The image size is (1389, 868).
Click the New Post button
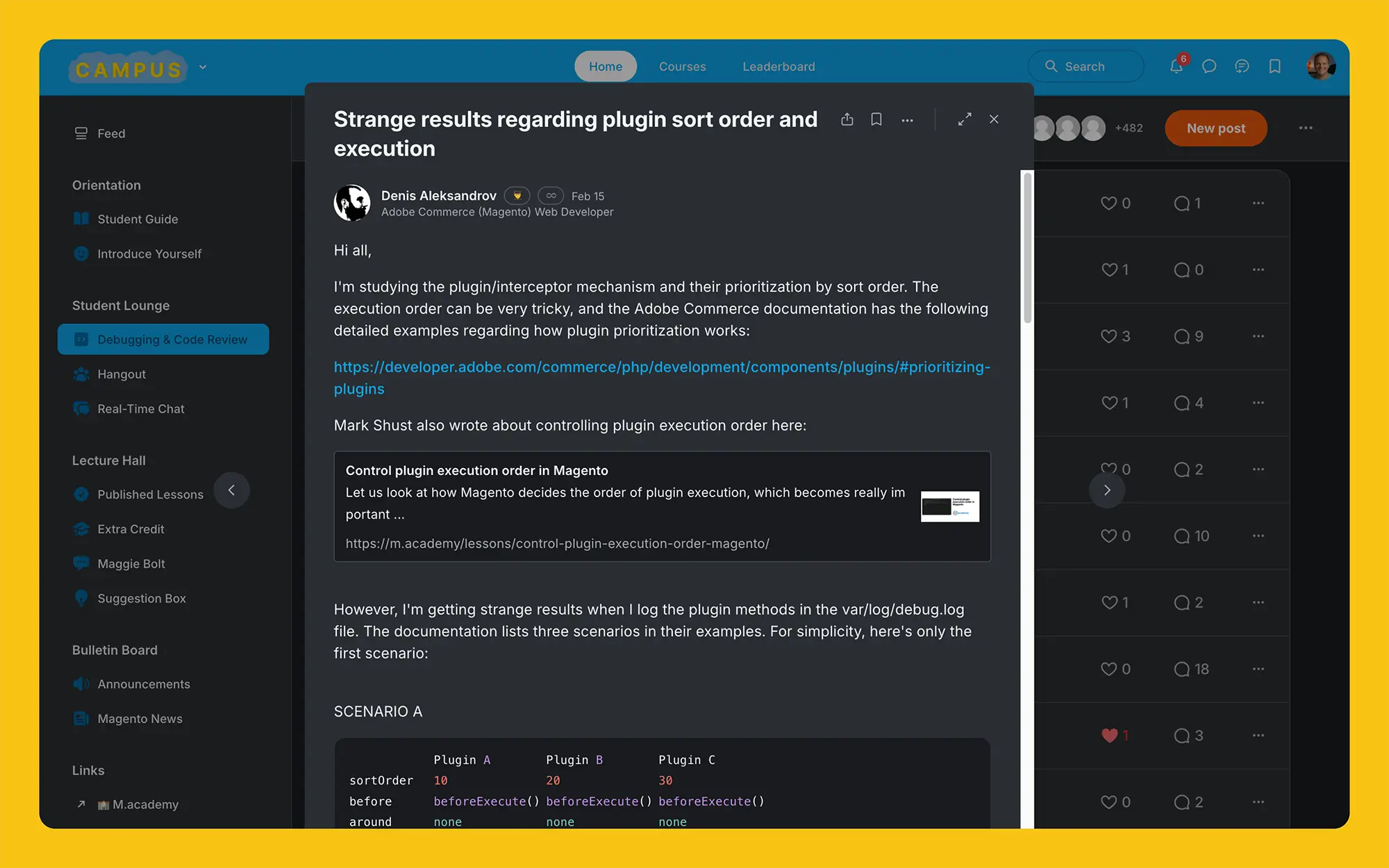tap(1216, 128)
